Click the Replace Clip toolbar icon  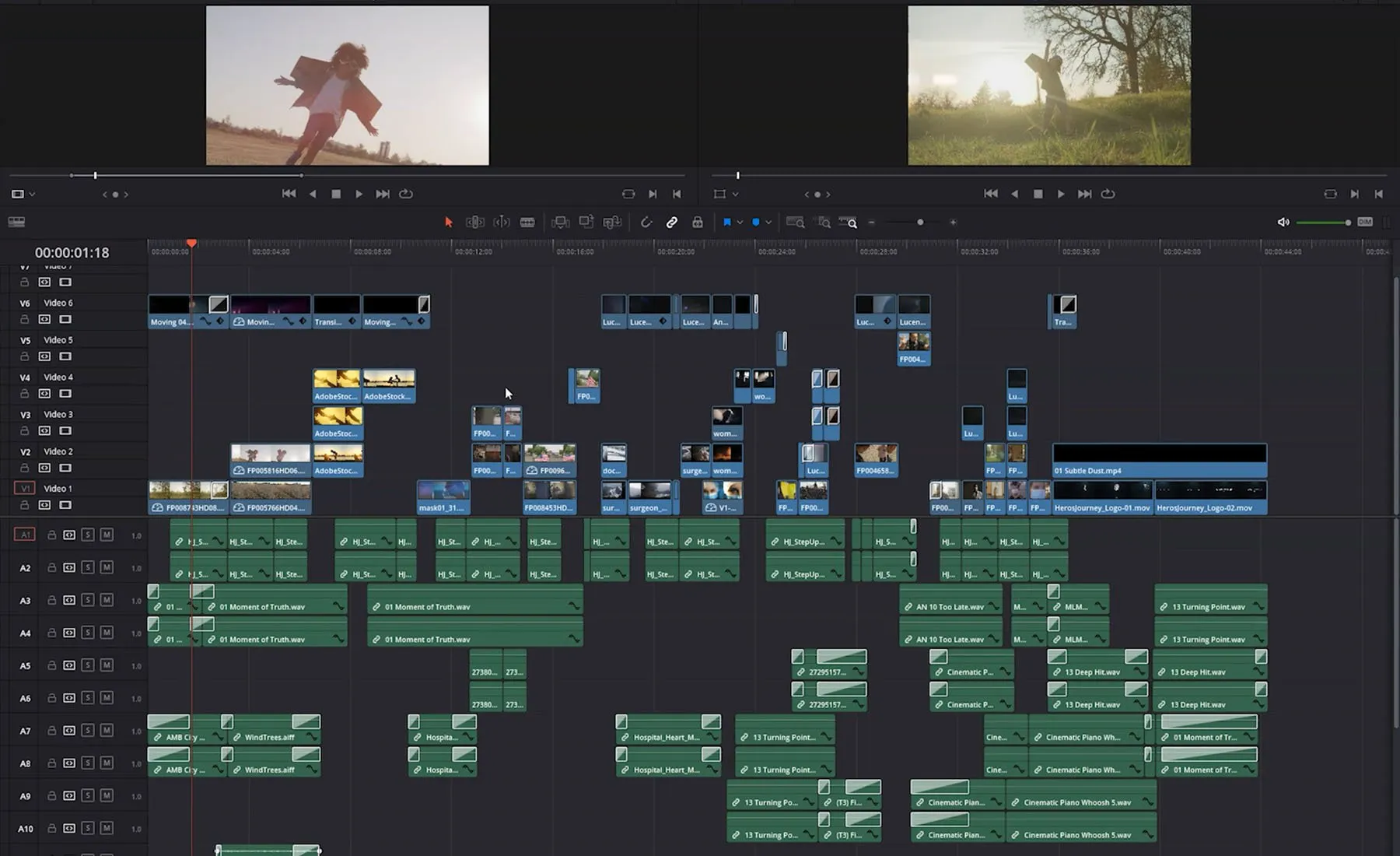coord(612,223)
